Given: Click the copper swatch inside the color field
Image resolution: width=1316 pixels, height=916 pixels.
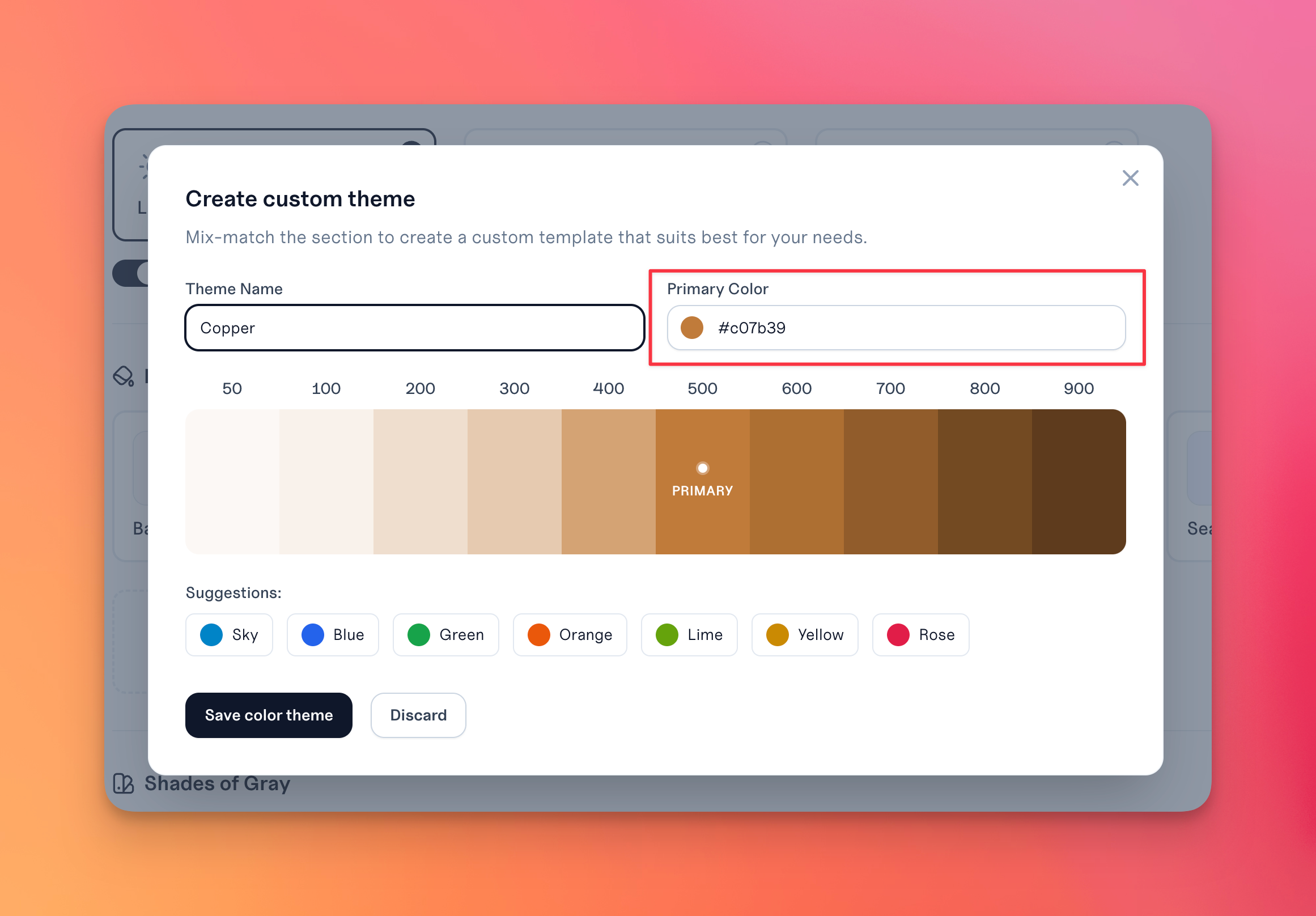Looking at the screenshot, I should tap(693, 327).
